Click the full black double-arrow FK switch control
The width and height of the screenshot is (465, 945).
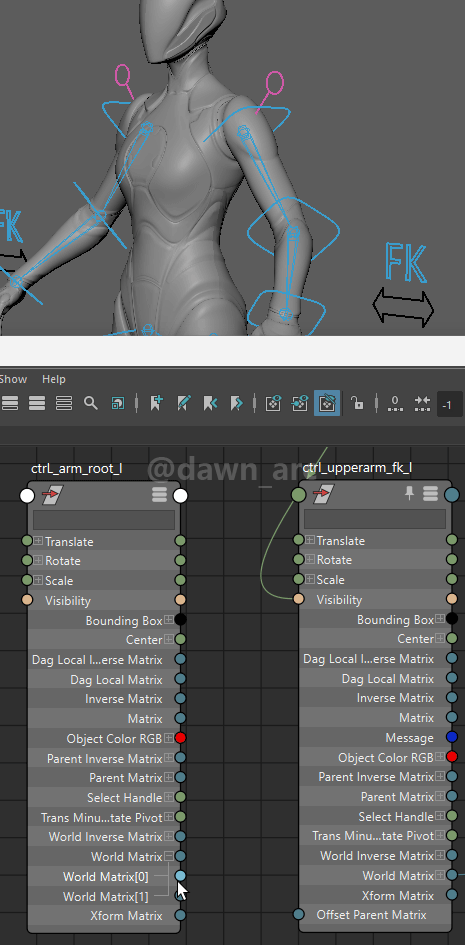click(404, 307)
